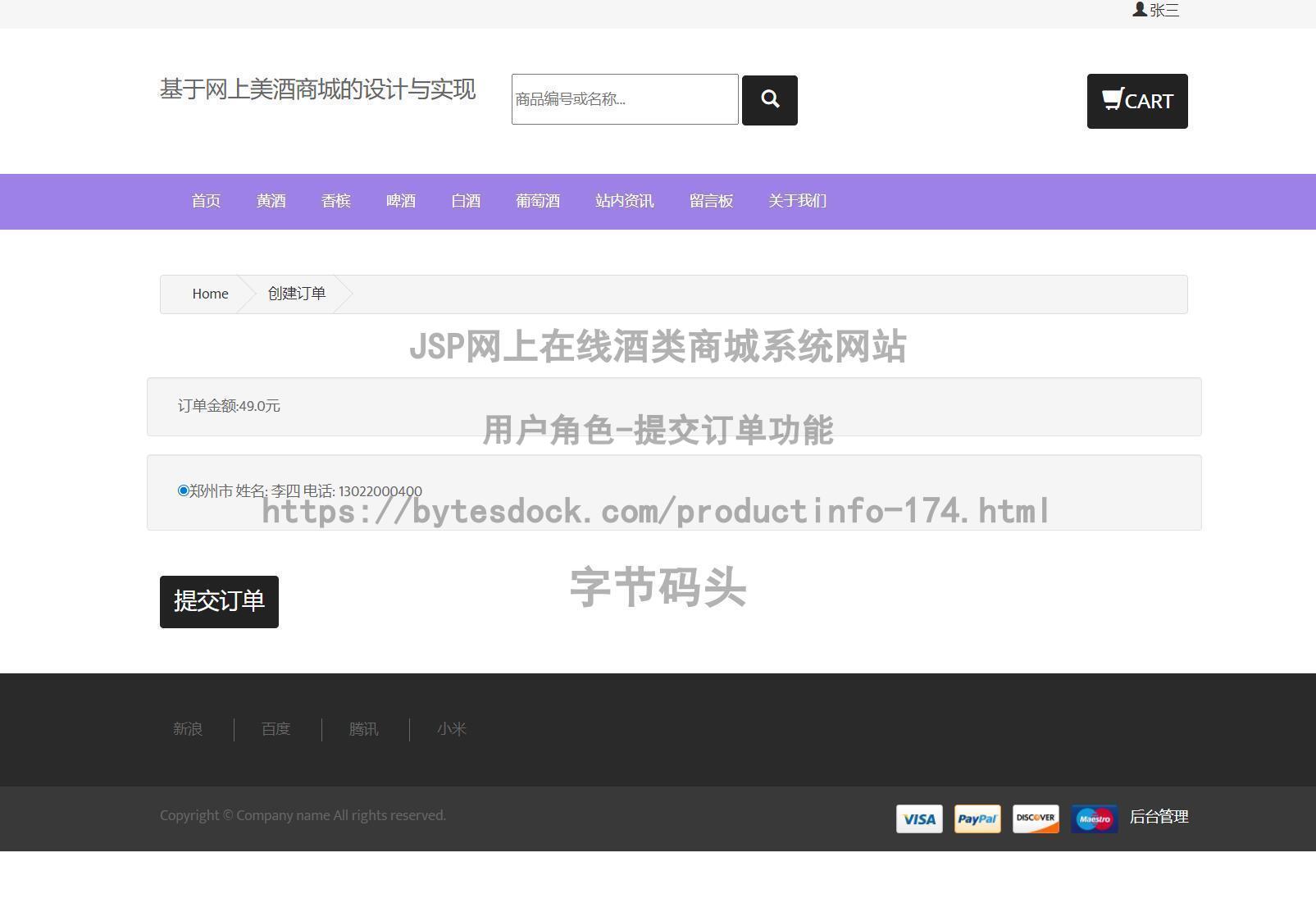Click the product search input field
Image resolution: width=1316 pixels, height=903 pixels.
point(625,99)
